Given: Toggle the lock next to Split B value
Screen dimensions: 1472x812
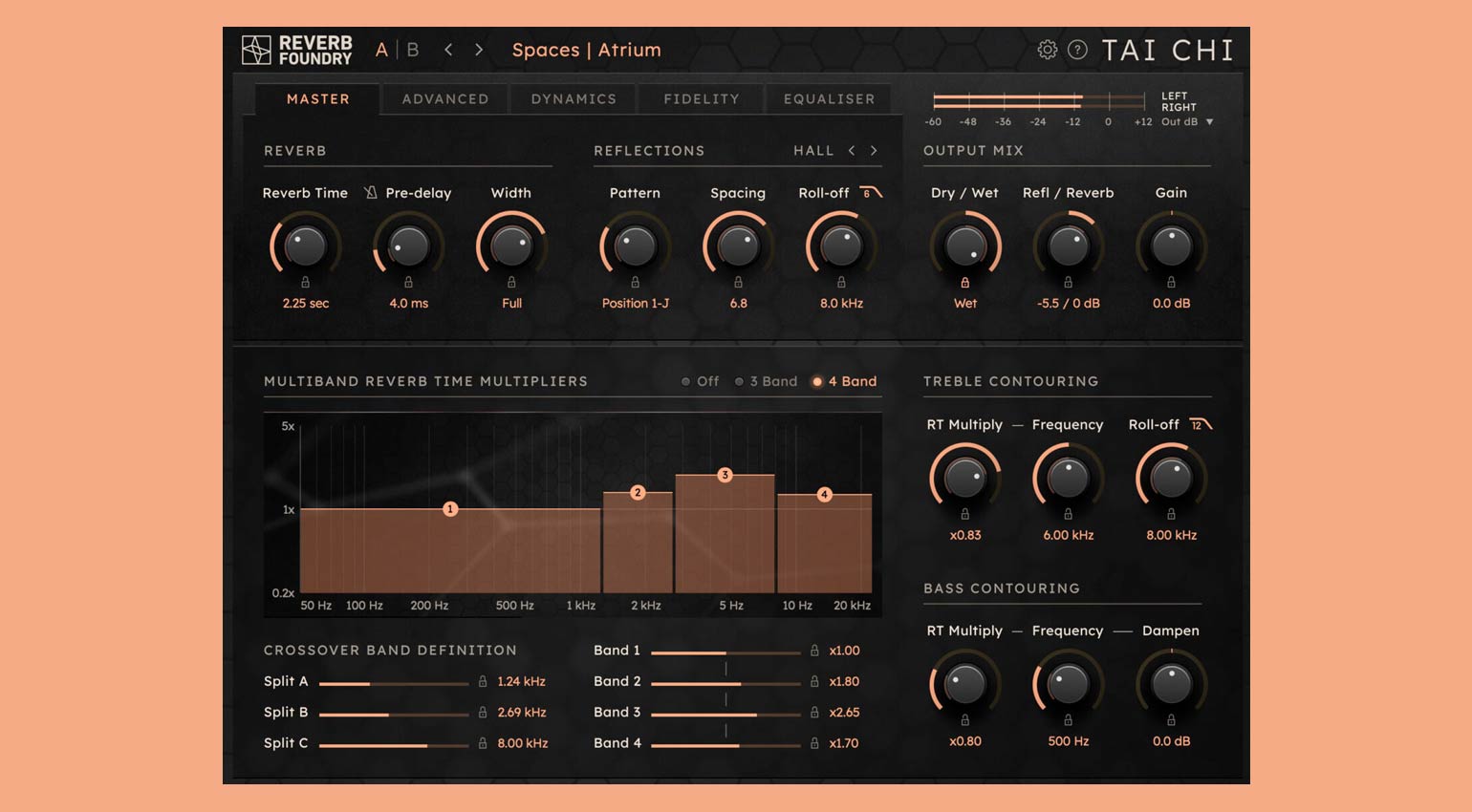Looking at the screenshot, I should click(x=483, y=712).
